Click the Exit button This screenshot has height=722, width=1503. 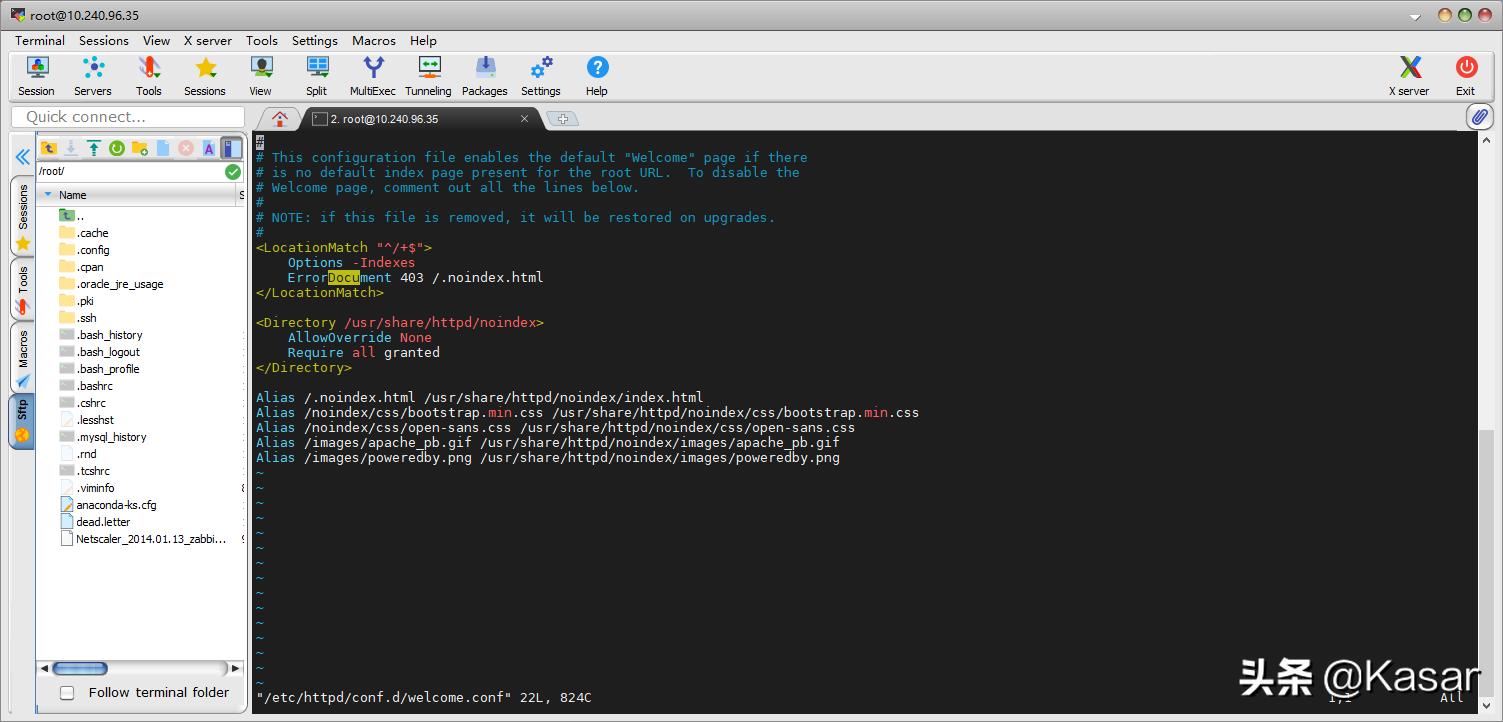[1465, 76]
